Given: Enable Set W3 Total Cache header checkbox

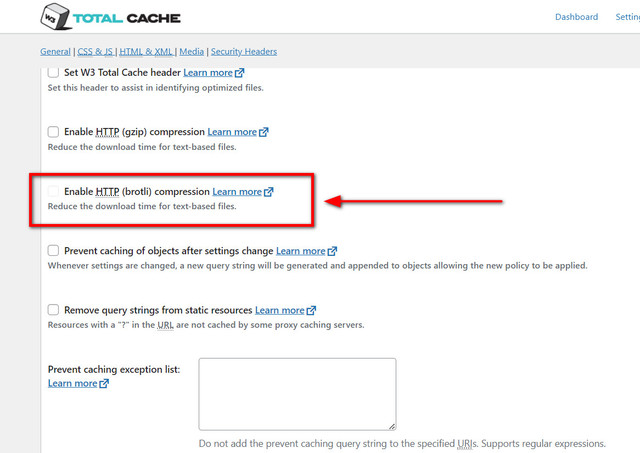Looking at the screenshot, I should pos(53,72).
